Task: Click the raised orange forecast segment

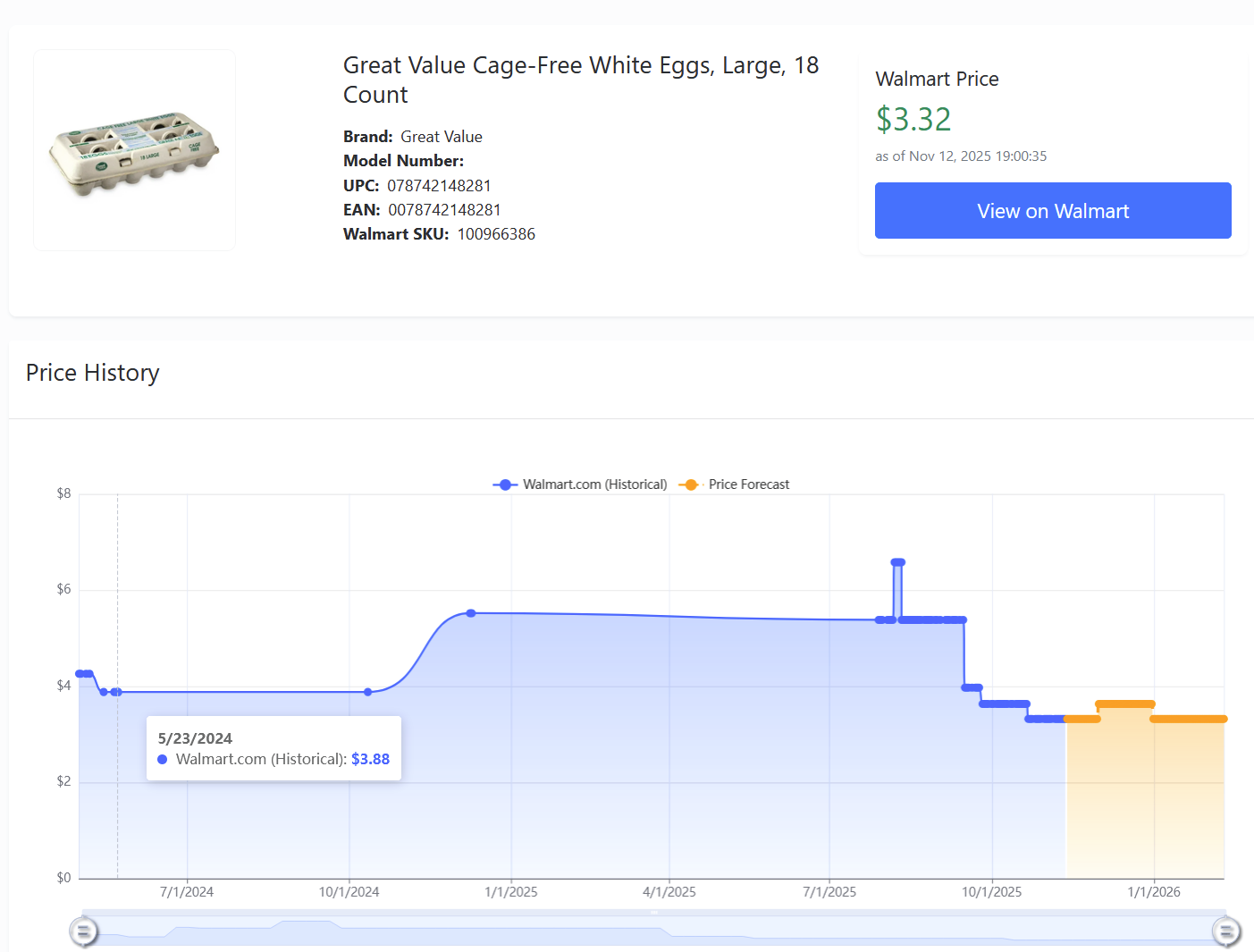Action: coord(1124,704)
